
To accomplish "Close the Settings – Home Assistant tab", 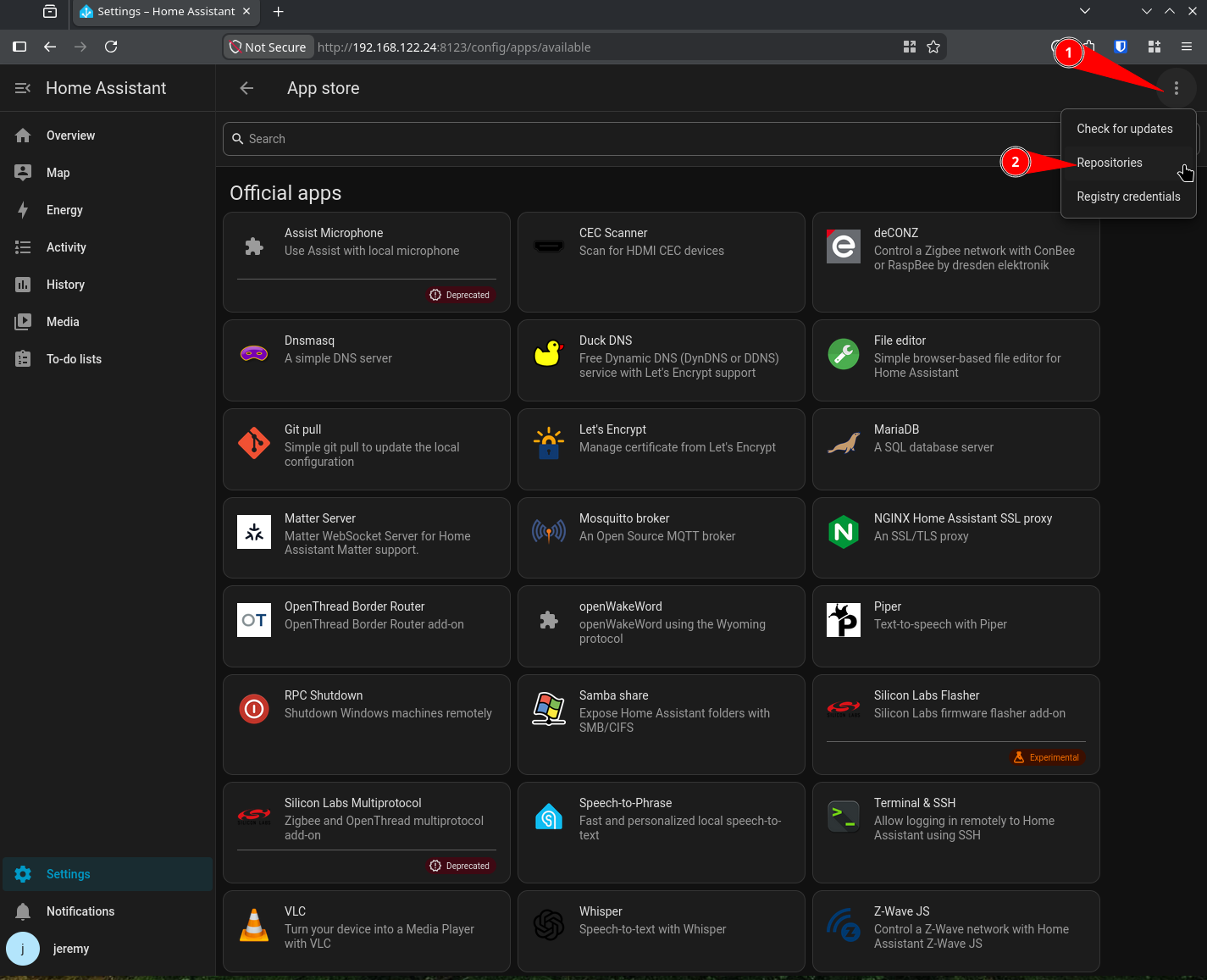I will coord(246,11).
